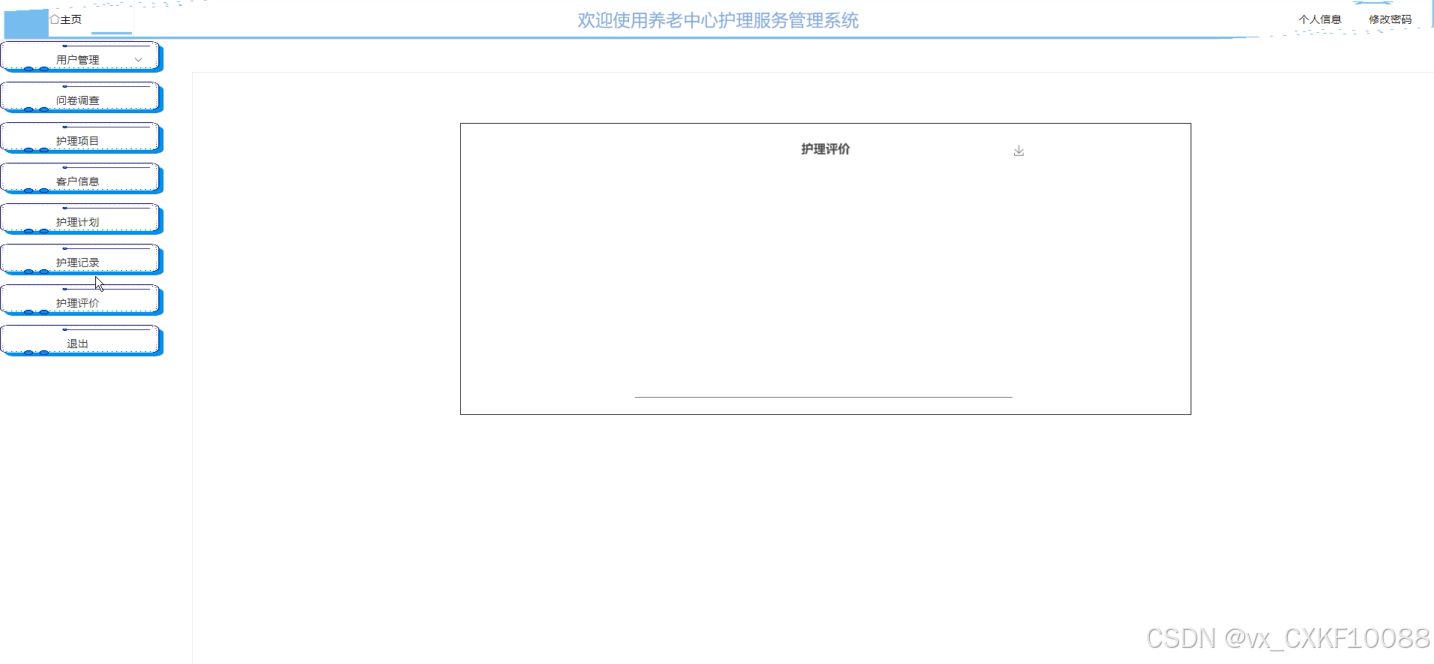Click the home icon beside 主页
The width and height of the screenshot is (1434, 664).
[x=54, y=19]
